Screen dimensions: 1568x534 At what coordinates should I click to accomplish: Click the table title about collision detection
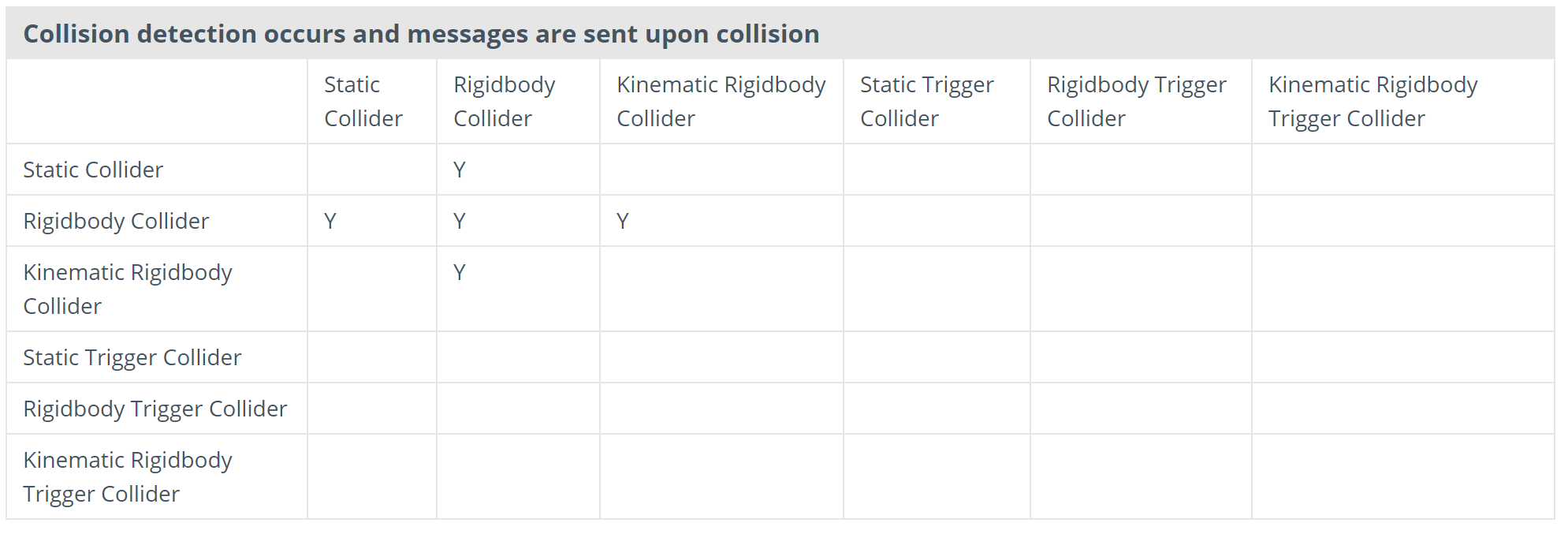(x=421, y=34)
